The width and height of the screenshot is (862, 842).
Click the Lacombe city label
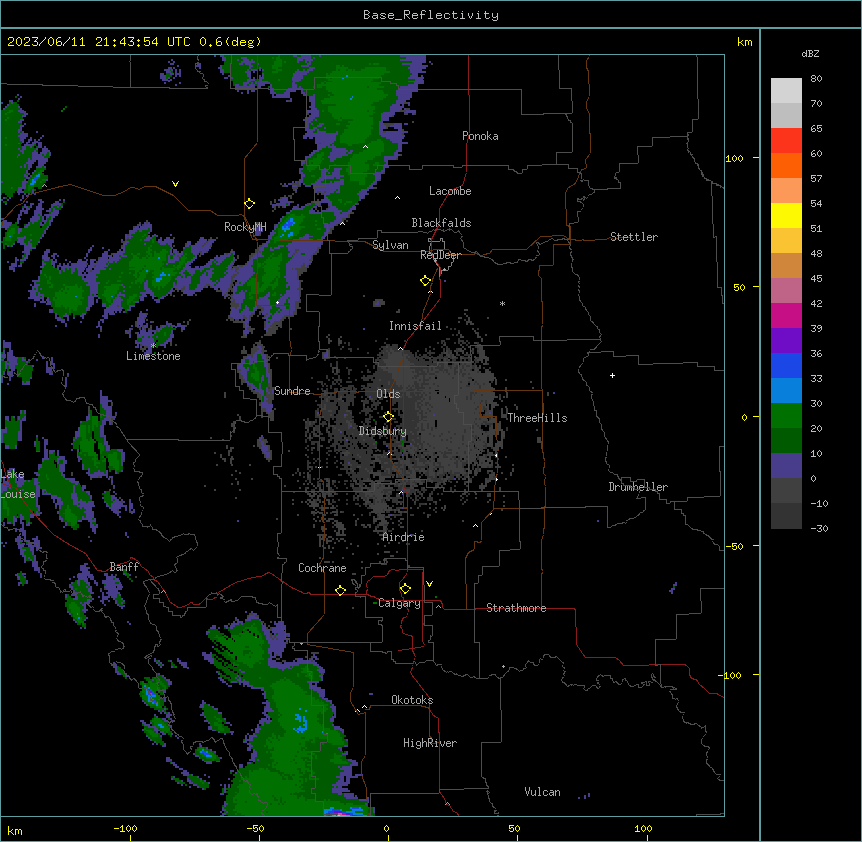point(450,191)
